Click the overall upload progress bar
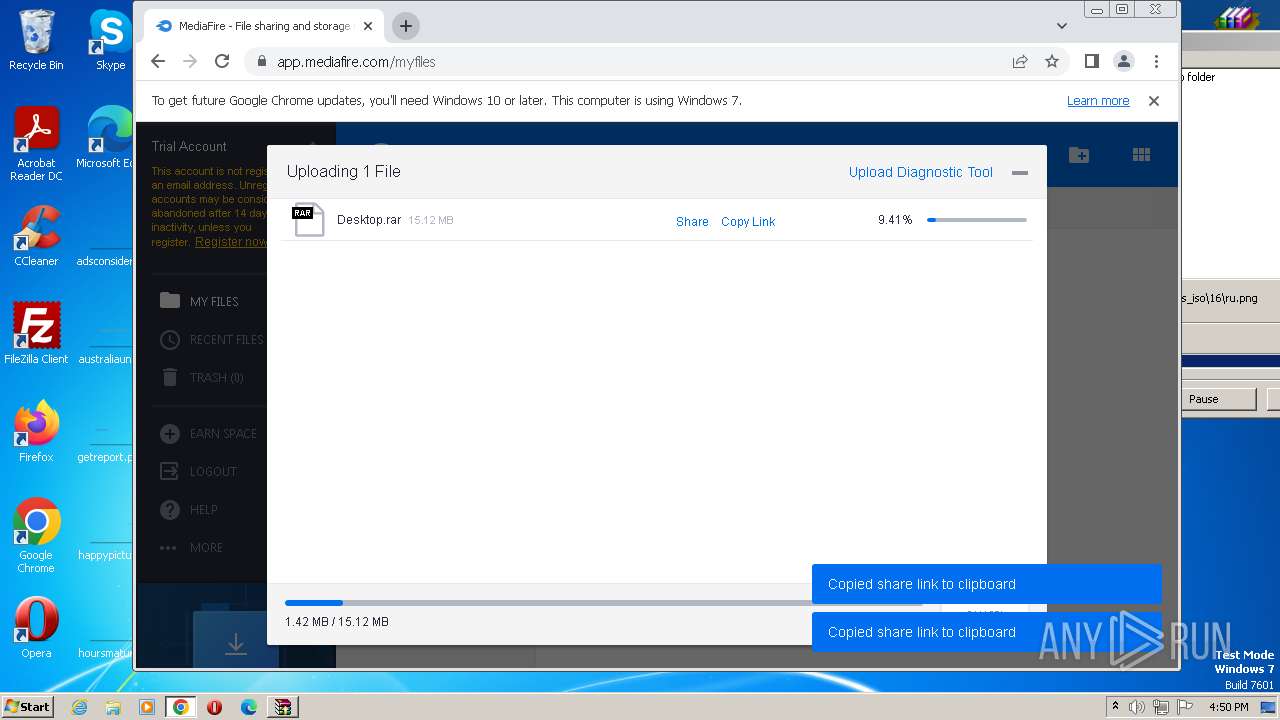 [x=603, y=603]
